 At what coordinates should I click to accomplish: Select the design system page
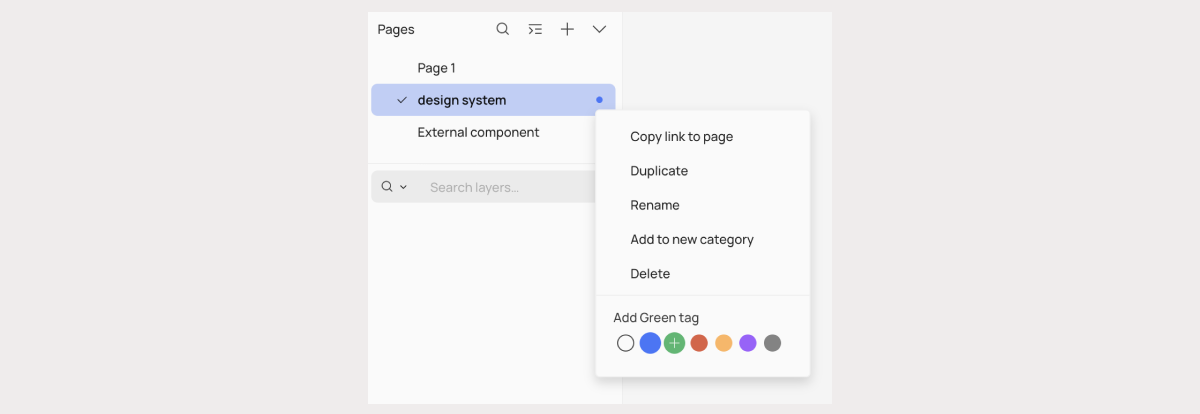[x=462, y=100]
